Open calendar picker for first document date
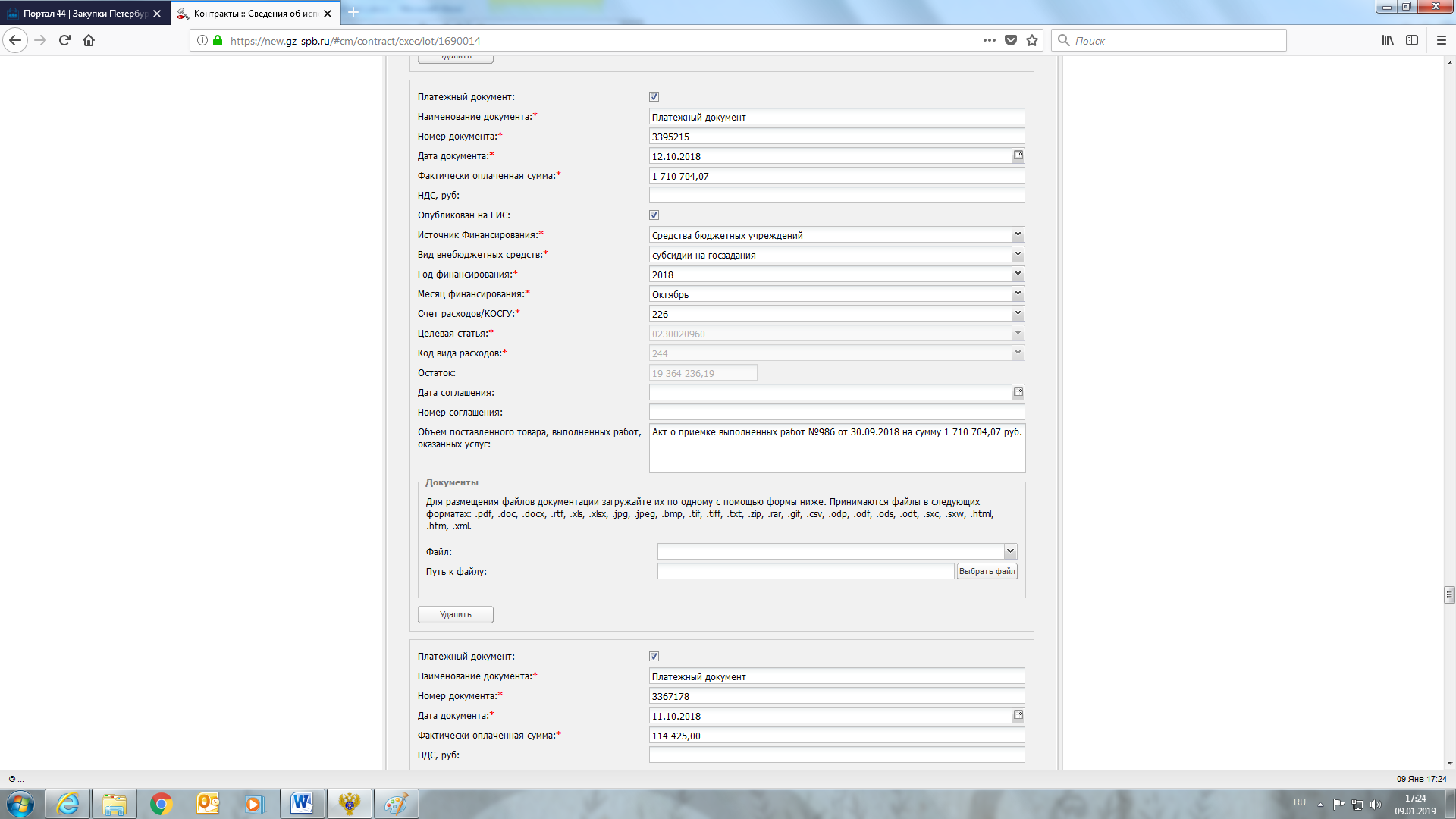 (x=1018, y=155)
